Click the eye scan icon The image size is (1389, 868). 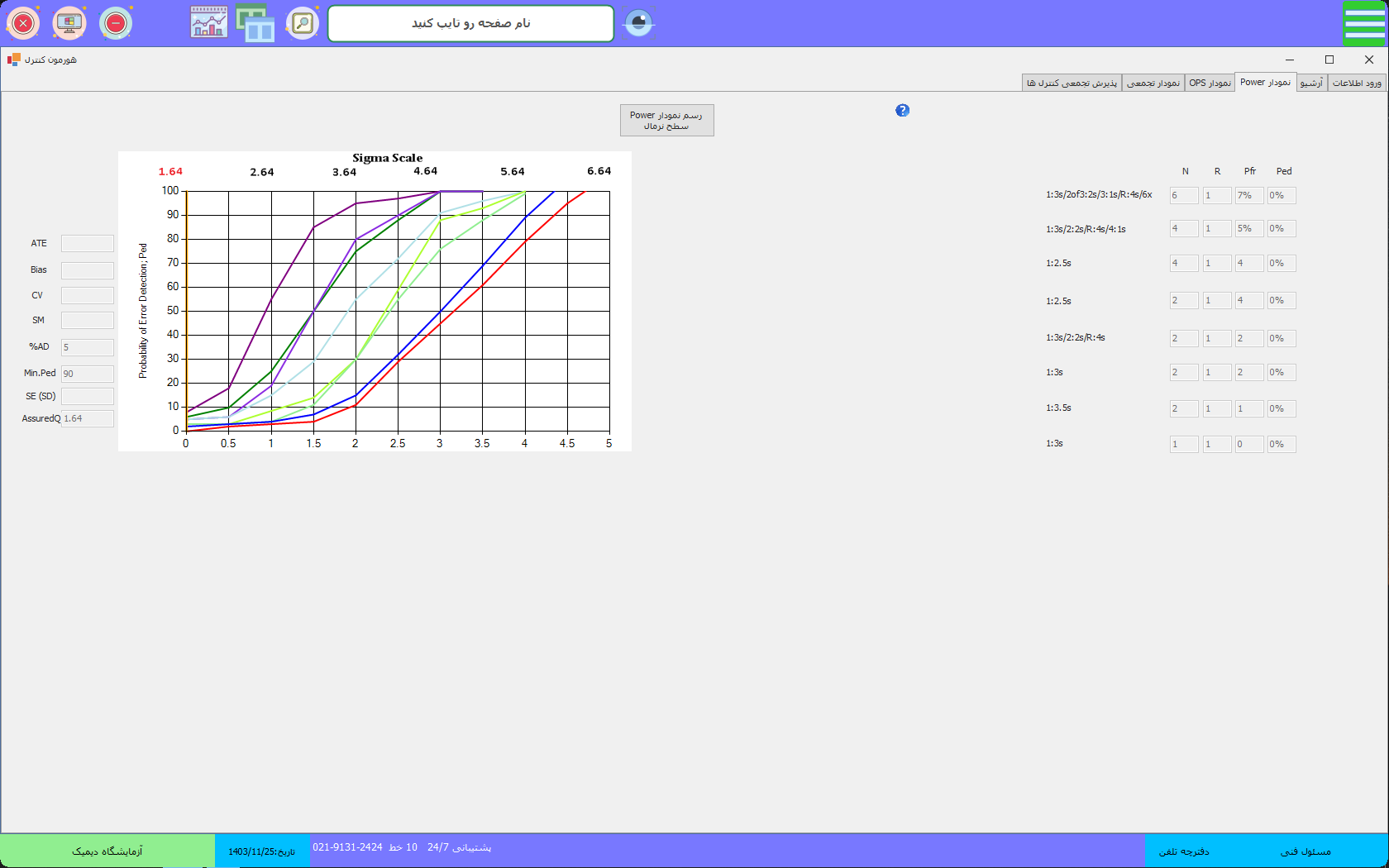click(x=638, y=23)
